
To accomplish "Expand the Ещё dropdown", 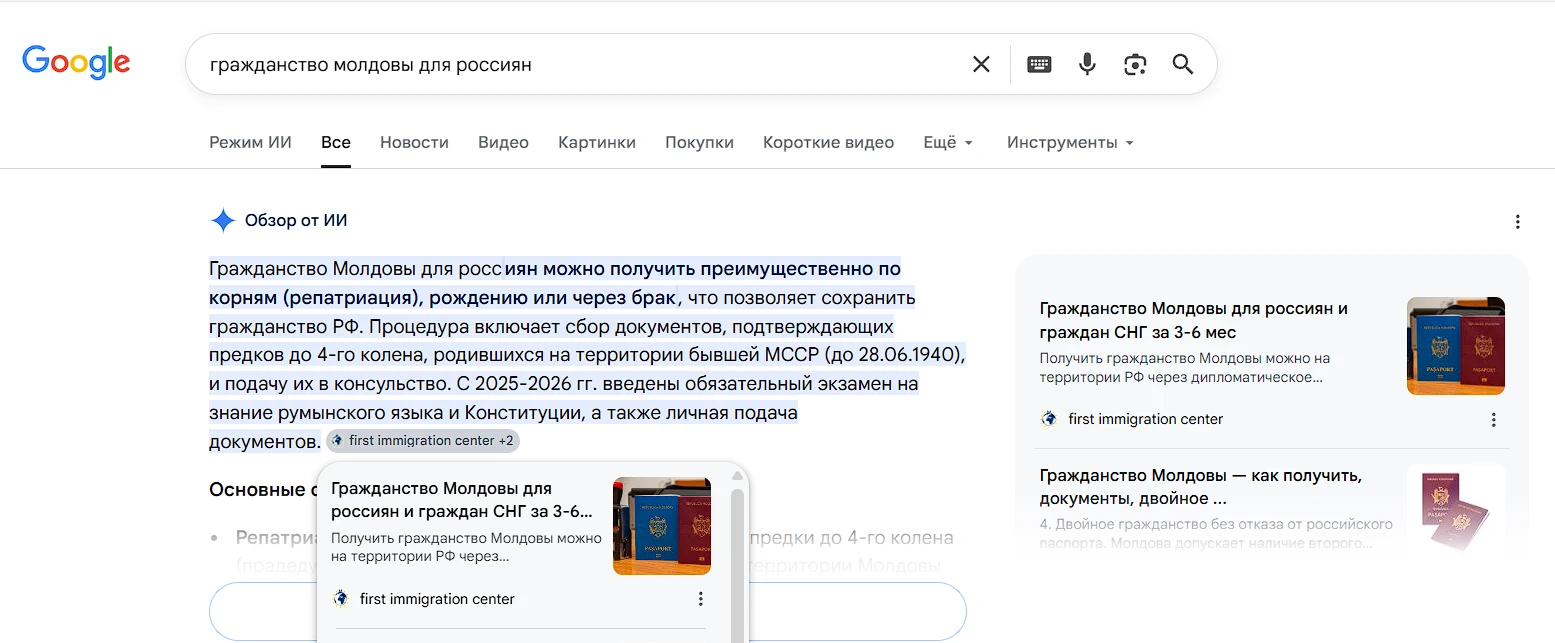I will tap(948, 142).
